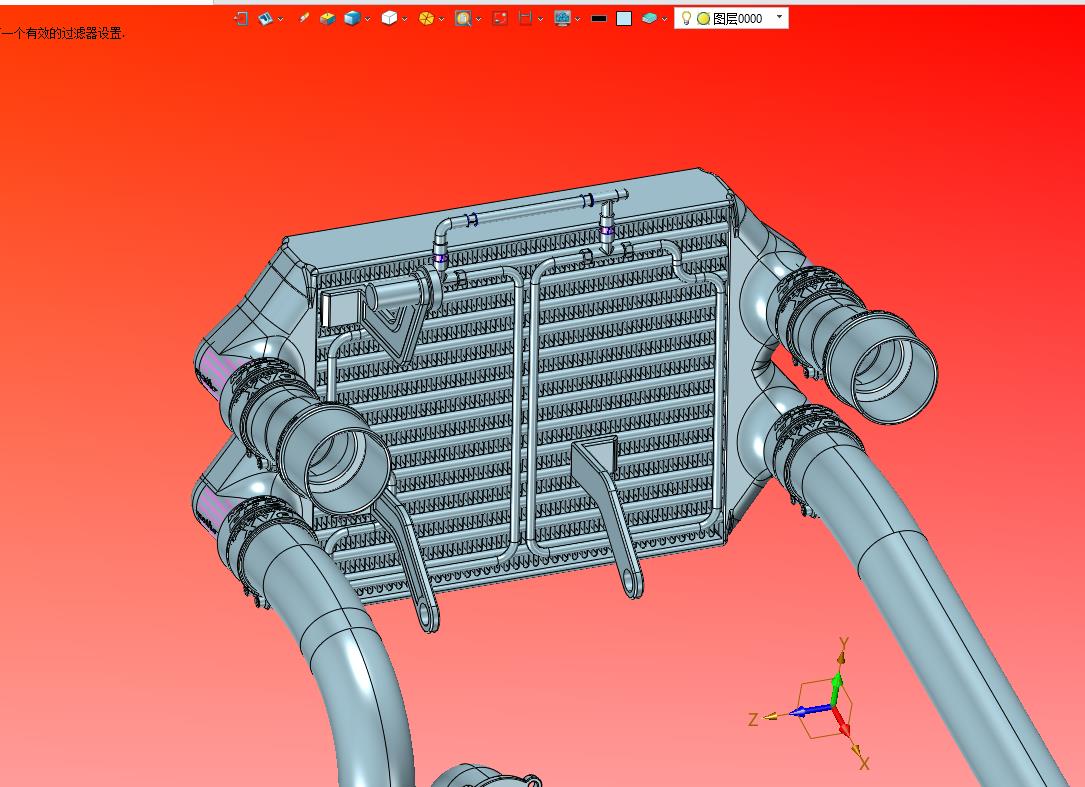Viewport: 1085px width, 787px height.
Task: Click the magnifier zoom icon
Action: click(463, 19)
